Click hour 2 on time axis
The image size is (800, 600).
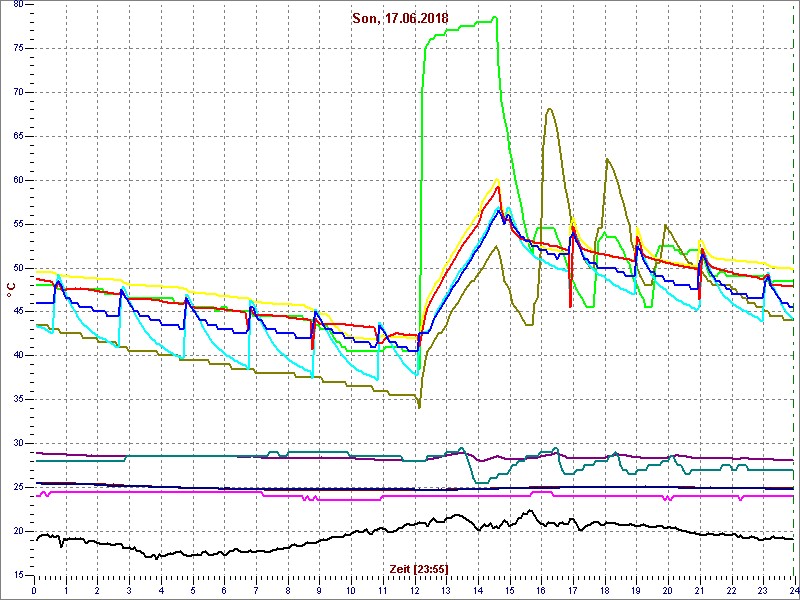pos(97,590)
